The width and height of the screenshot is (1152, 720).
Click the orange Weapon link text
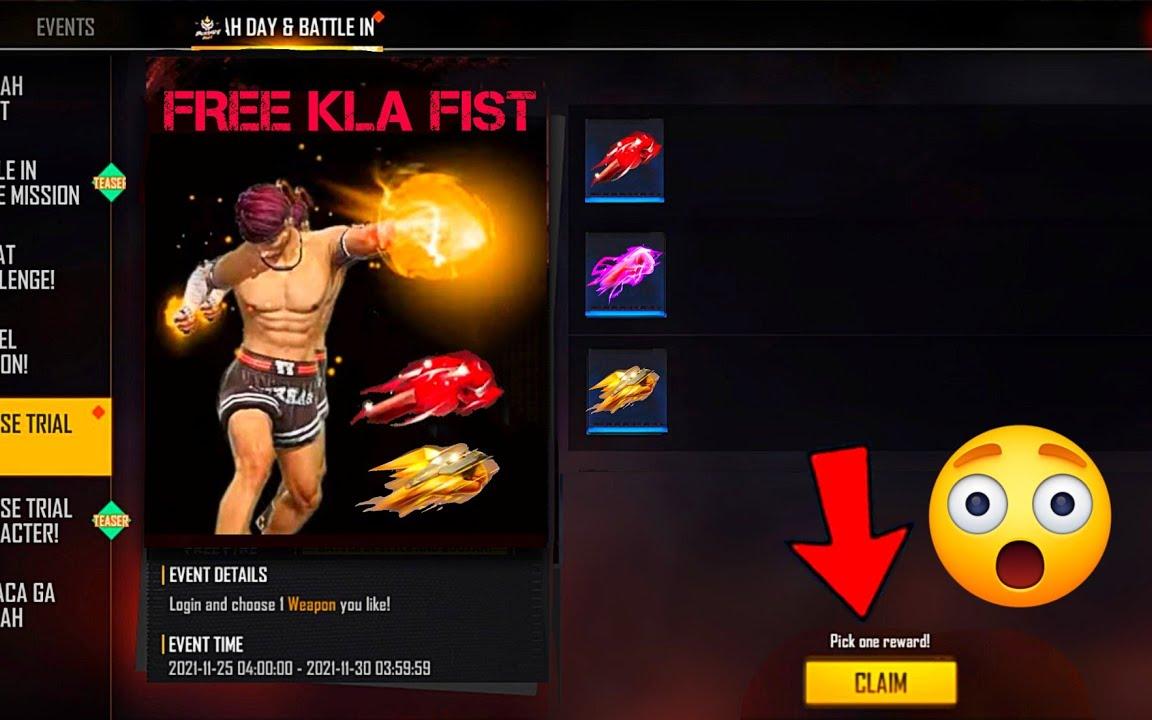click(312, 604)
